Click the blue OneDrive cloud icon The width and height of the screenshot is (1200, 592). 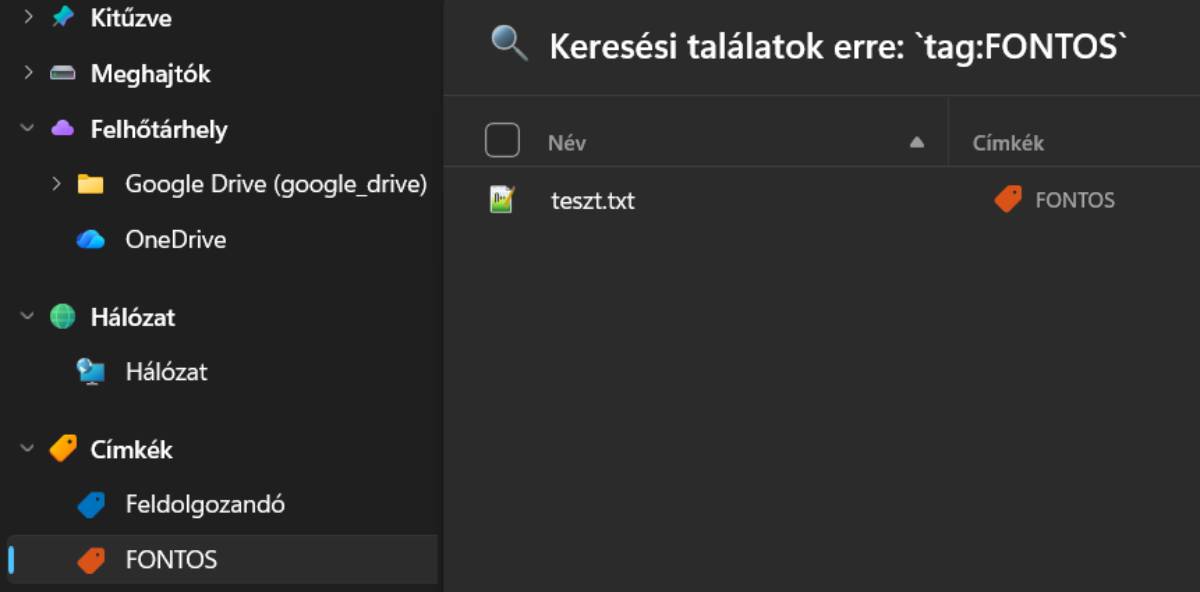91,240
